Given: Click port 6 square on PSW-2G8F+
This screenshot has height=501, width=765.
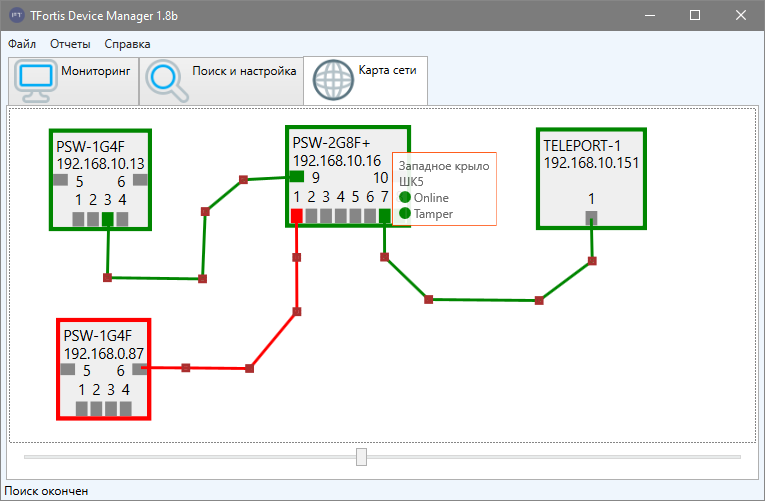Looking at the screenshot, I should click(370, 216).
